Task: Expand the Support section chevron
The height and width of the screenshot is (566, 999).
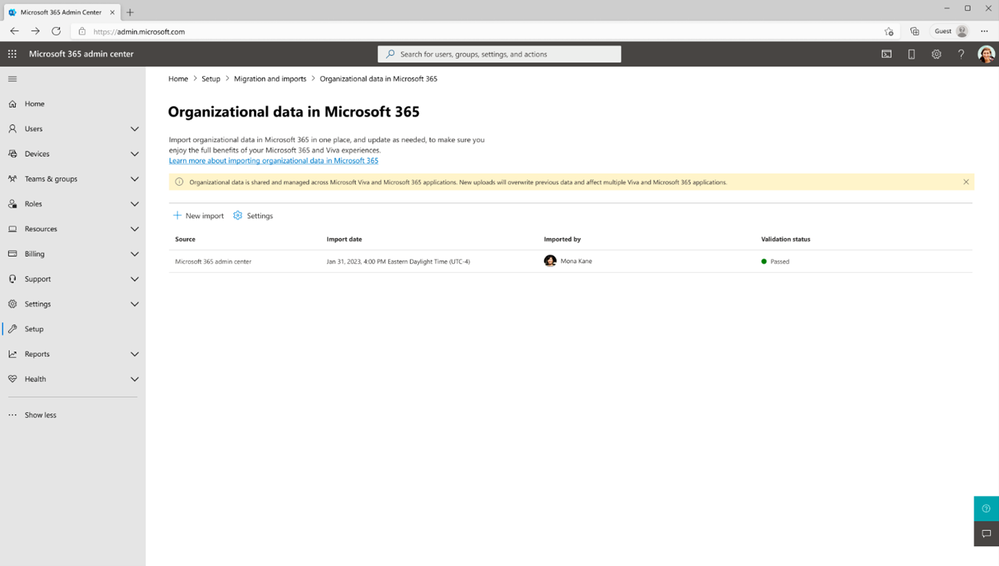Action: [134, 279]
